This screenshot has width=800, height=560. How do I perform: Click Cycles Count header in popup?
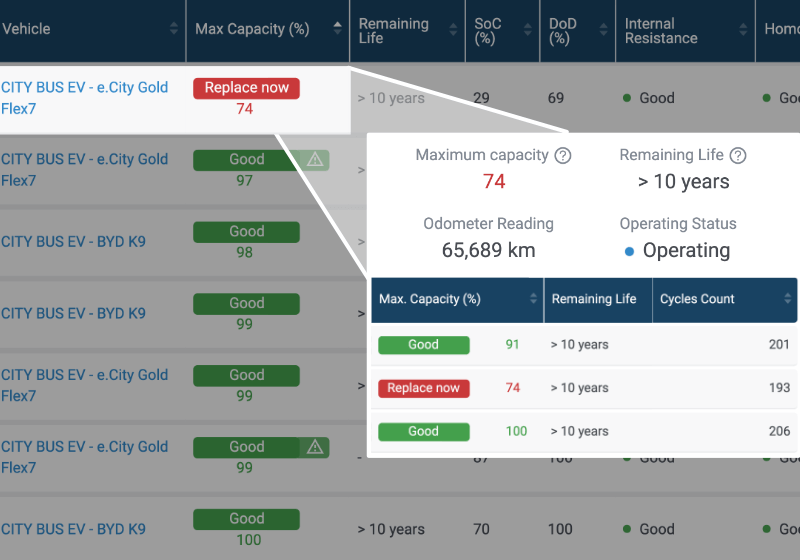pyautogui.click(x=697, y=299)
